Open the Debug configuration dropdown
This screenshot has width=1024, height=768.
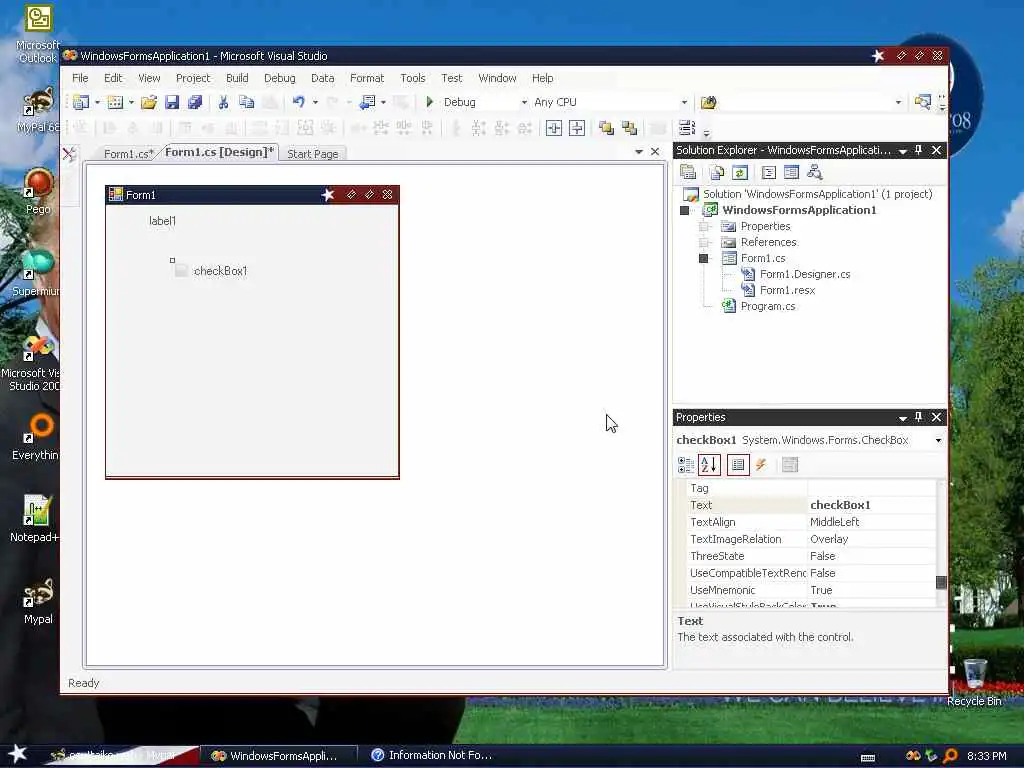click(x=524, y=103)
